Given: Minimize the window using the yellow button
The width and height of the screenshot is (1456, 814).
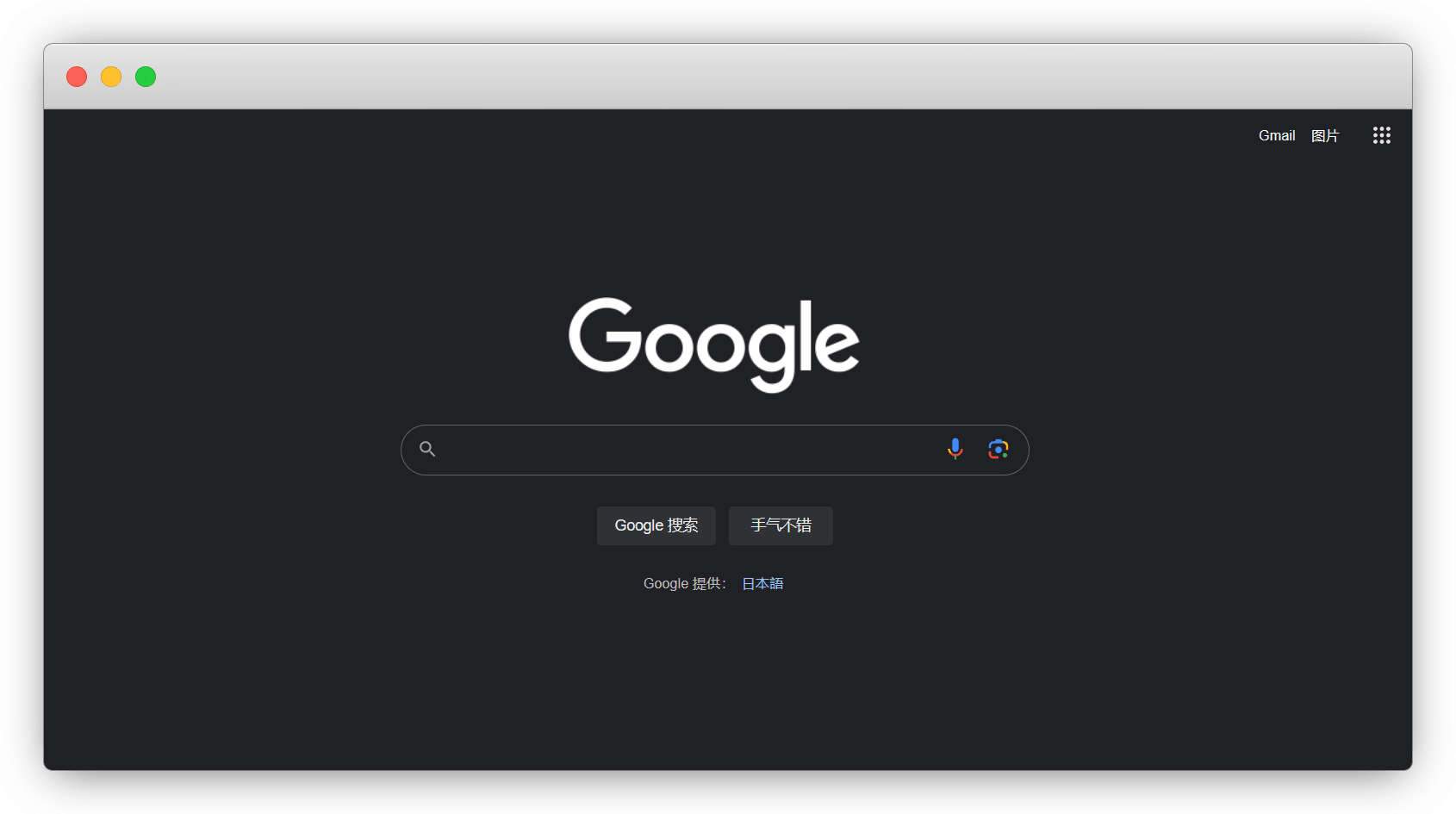Looking at the screenshot, I should (111, 77).
